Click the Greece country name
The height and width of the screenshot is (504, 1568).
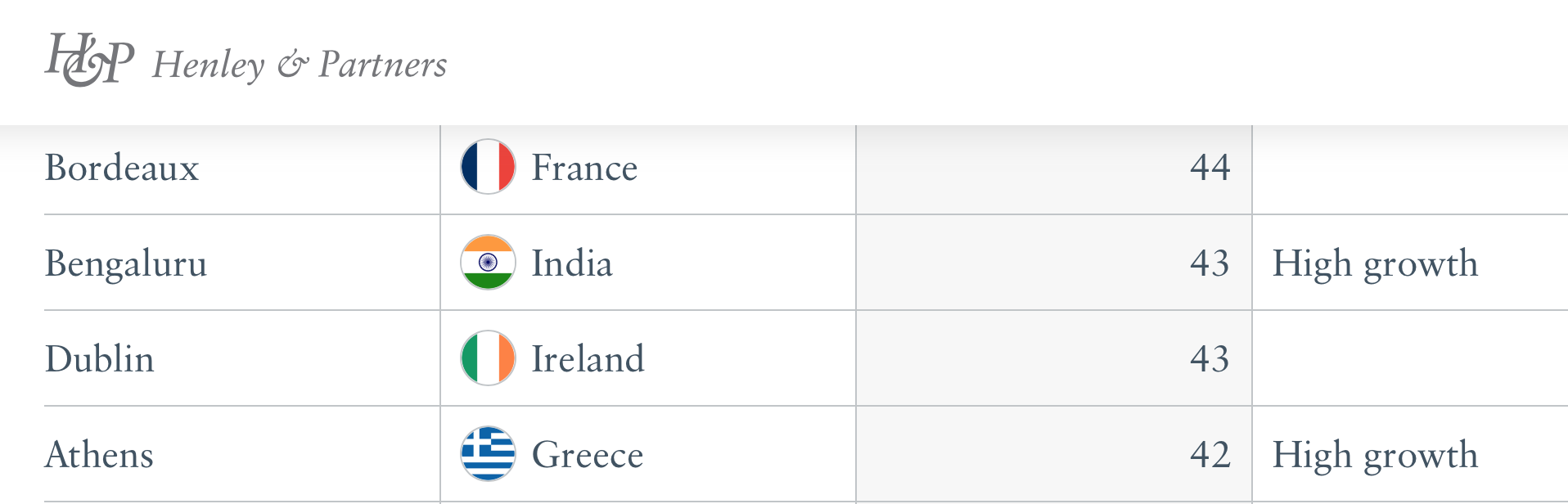pyautogui.click(x=588, y=455)
